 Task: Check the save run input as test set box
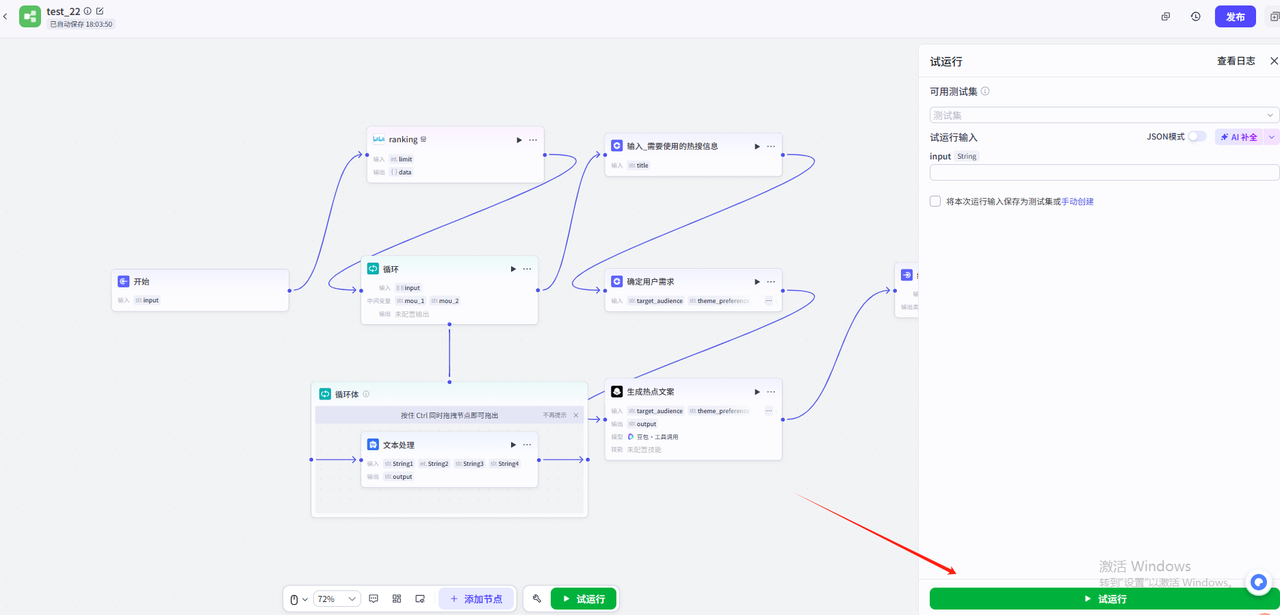[935, 201]
